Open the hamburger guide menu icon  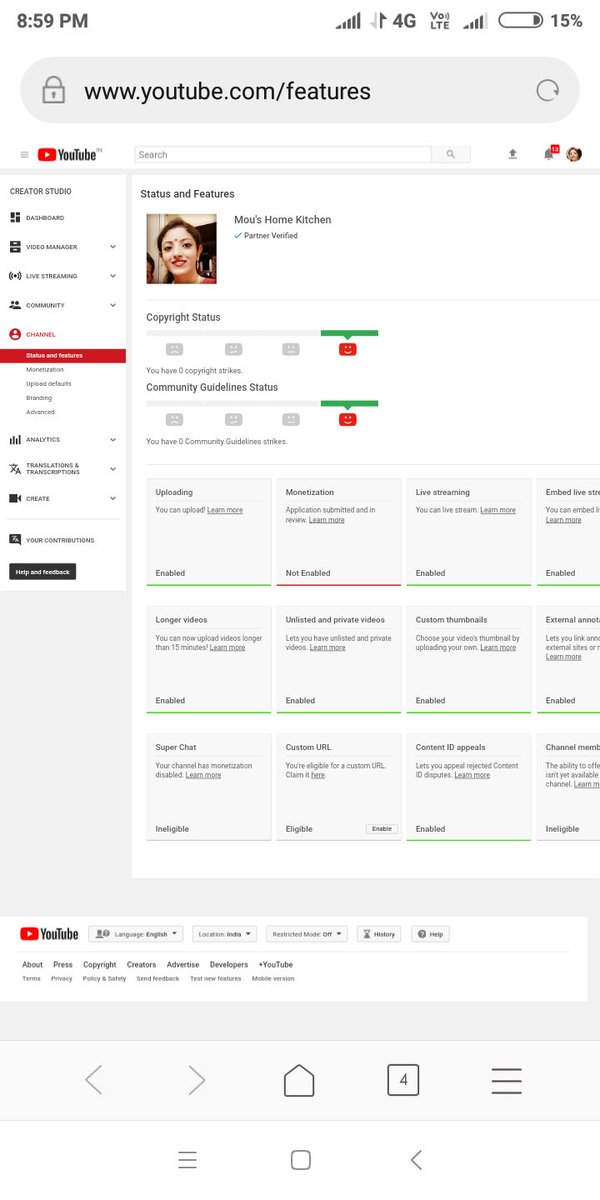tap(24, 155)
